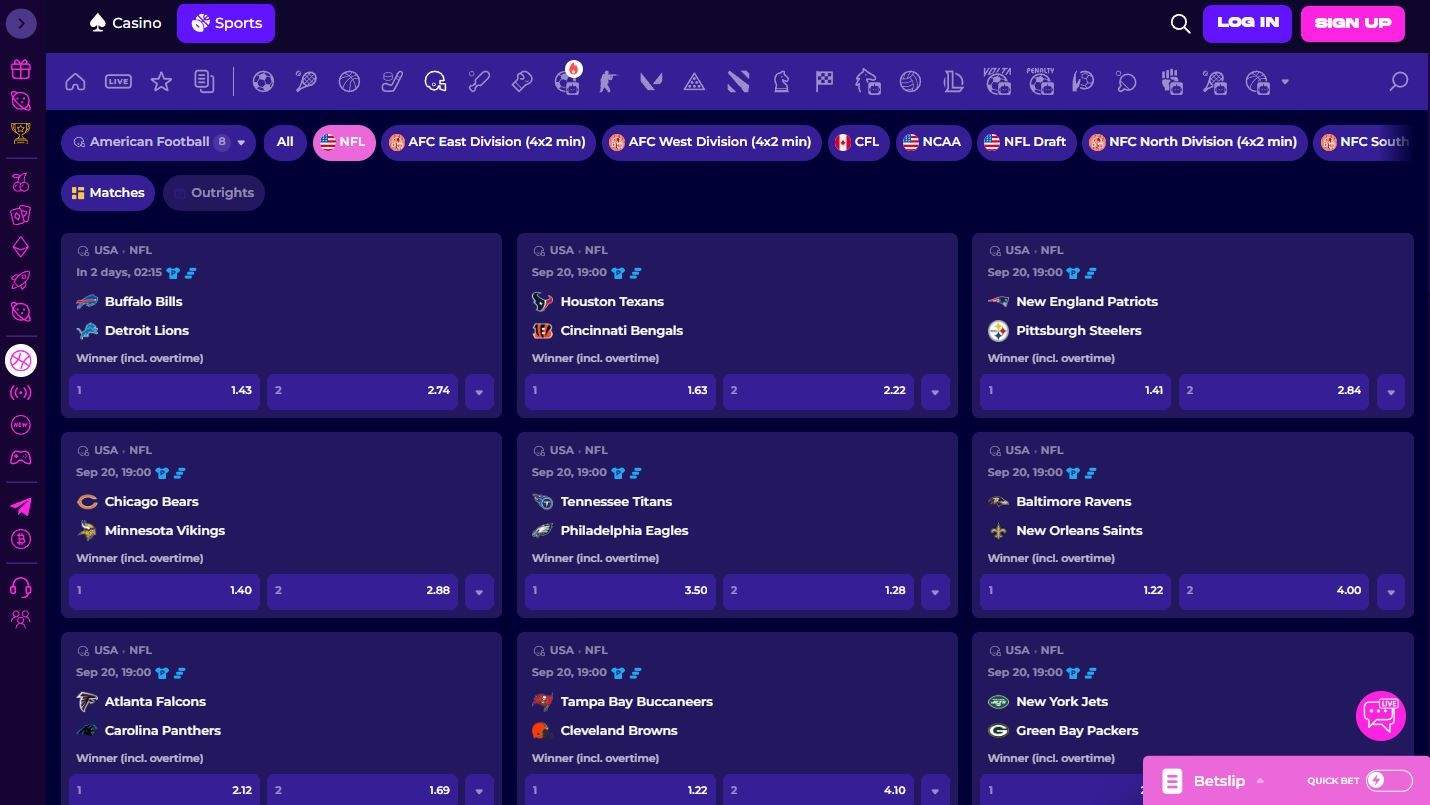
Task: Open the Telegram sidebar icon
Action: [21, 507]
